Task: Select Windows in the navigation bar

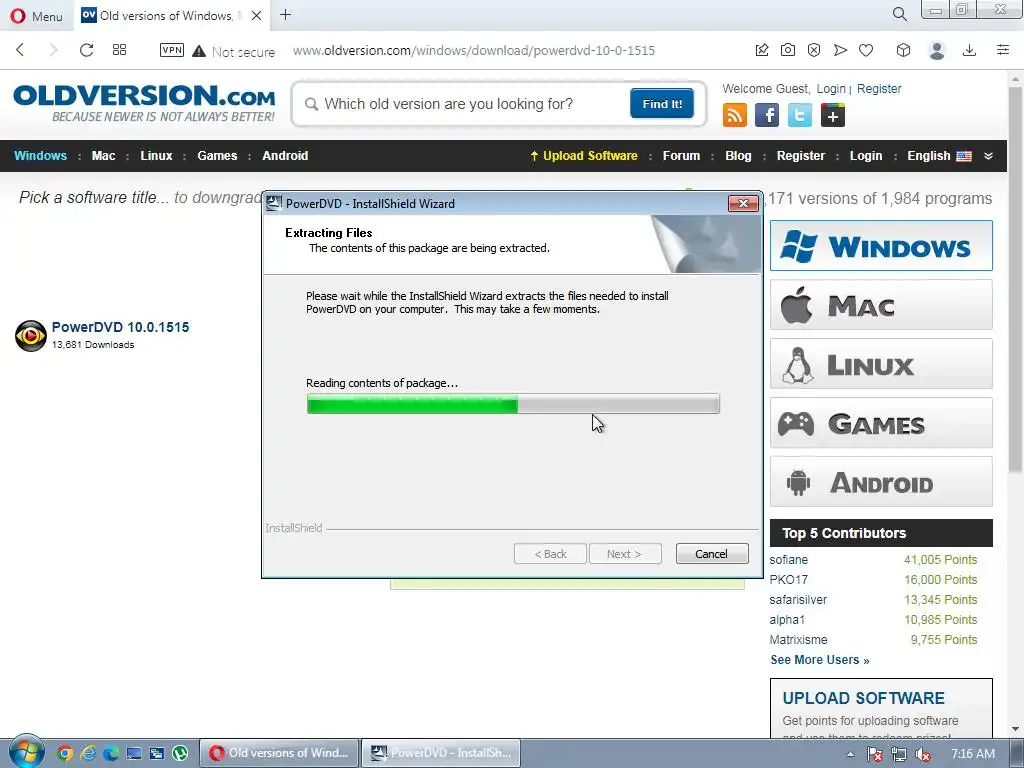Action: [x=40, y=155]
